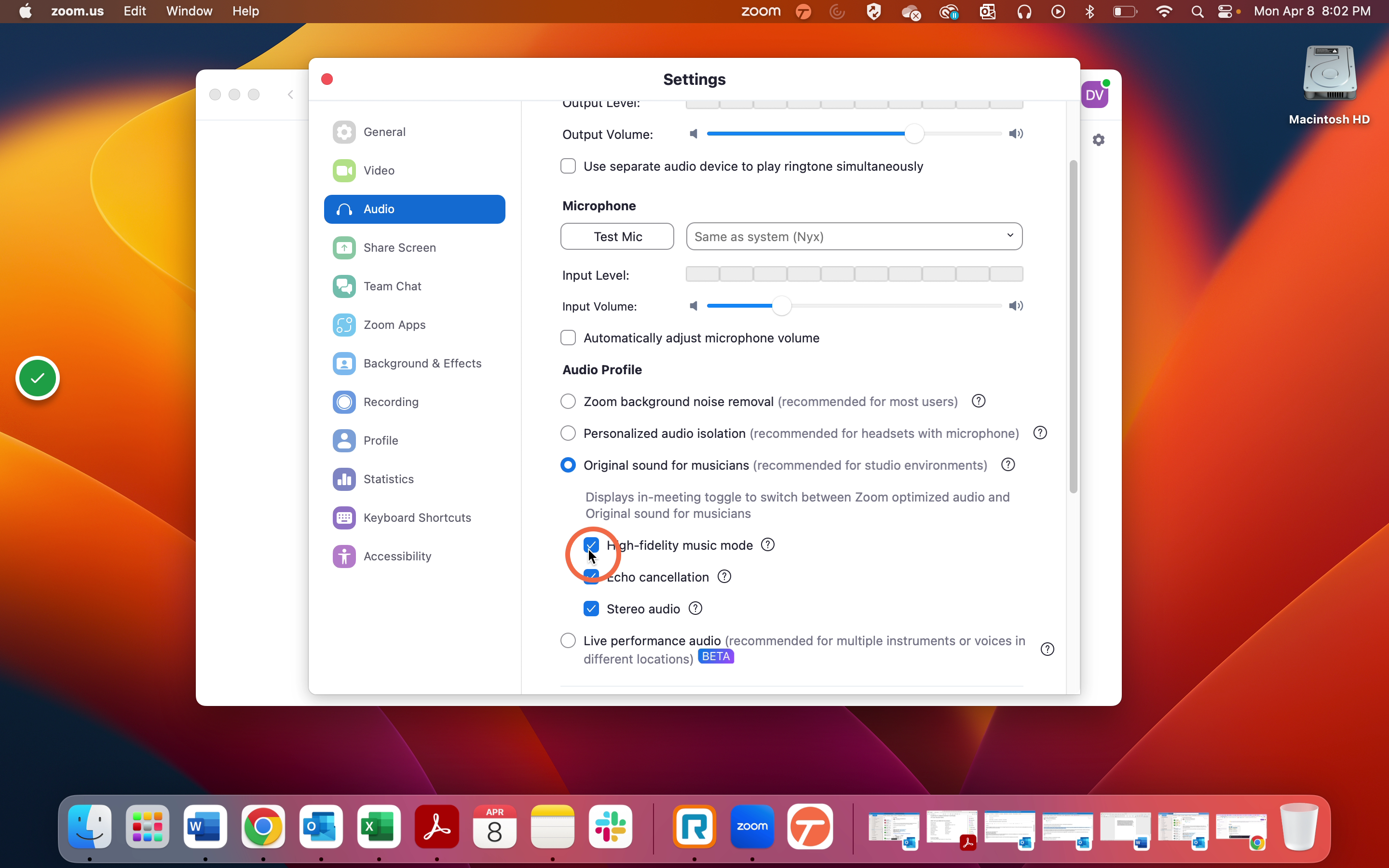Viewport: 1389px width, 868px height.
Task: Adjust the Output Volume slider
Action: [x=914, y=134]
